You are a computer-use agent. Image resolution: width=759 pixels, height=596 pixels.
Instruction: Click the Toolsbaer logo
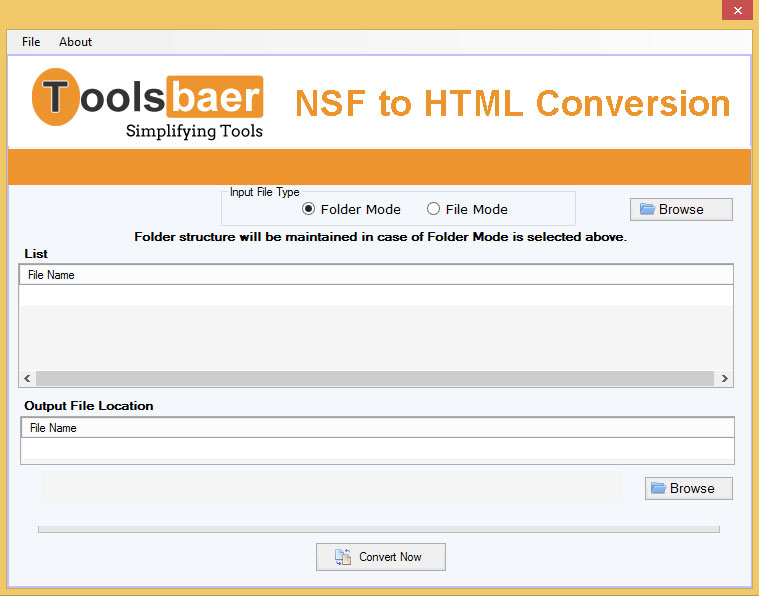coord(148,103)
